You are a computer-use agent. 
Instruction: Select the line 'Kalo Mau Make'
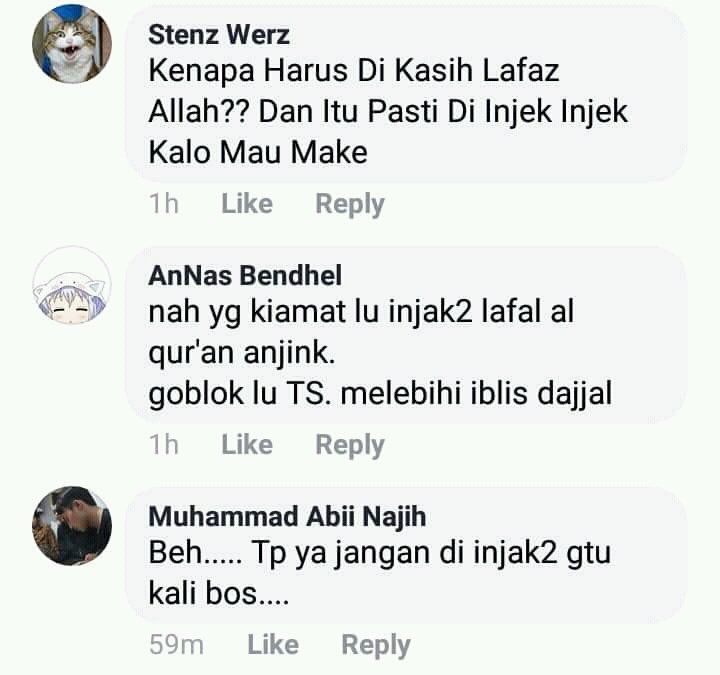click(258, 152)
